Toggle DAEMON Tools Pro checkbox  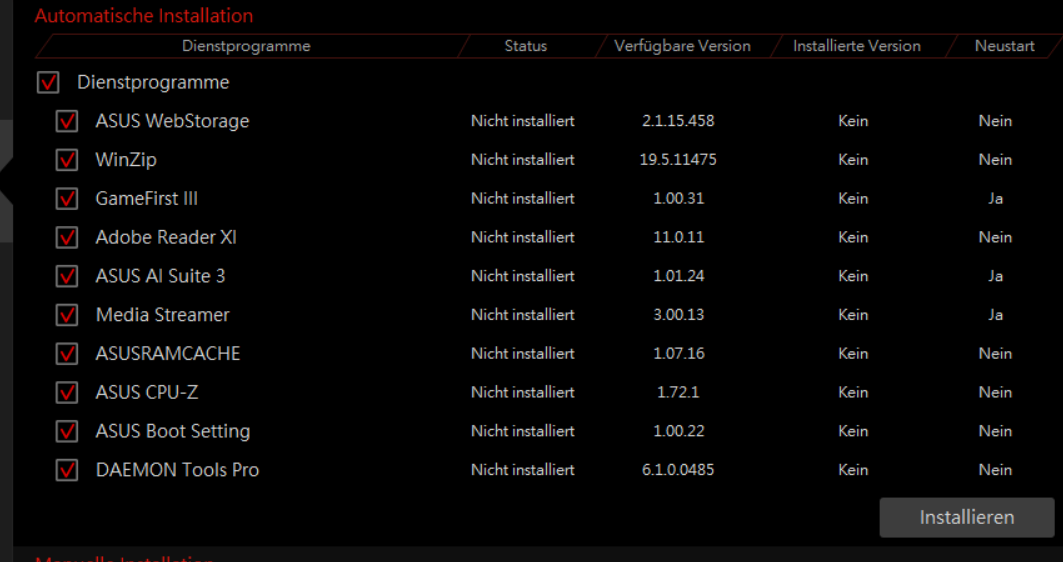66,470
